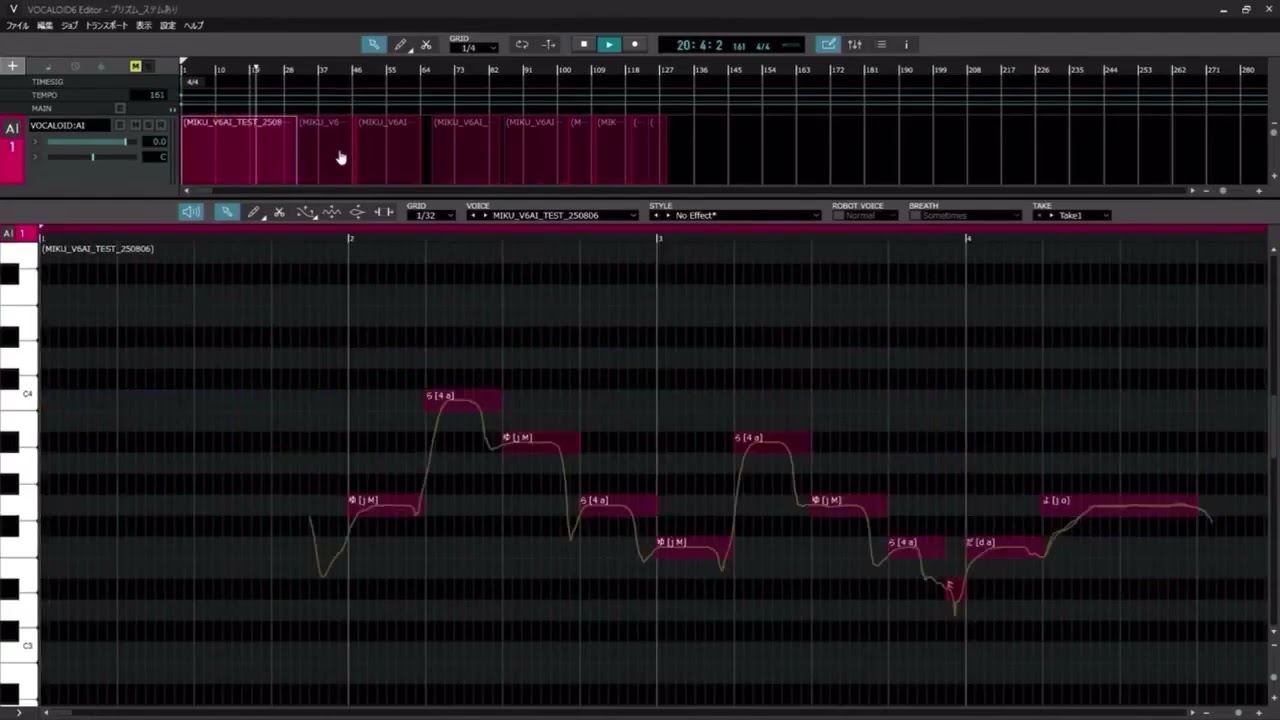Screen dimensions: 1280x720
Task: Enable the ROBOT VOICE checkbox
Action: 838,215
